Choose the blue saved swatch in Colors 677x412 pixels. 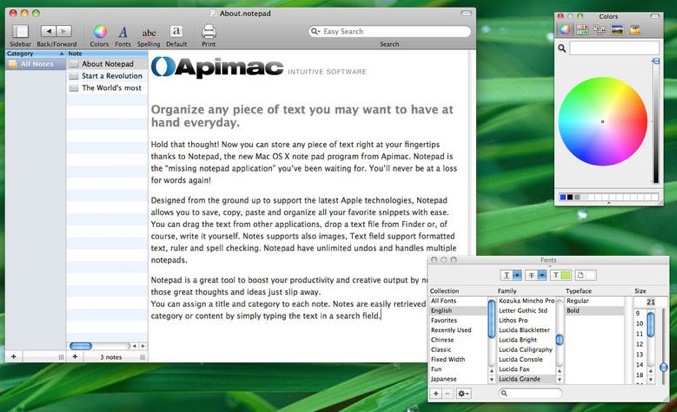pos(563,197)
